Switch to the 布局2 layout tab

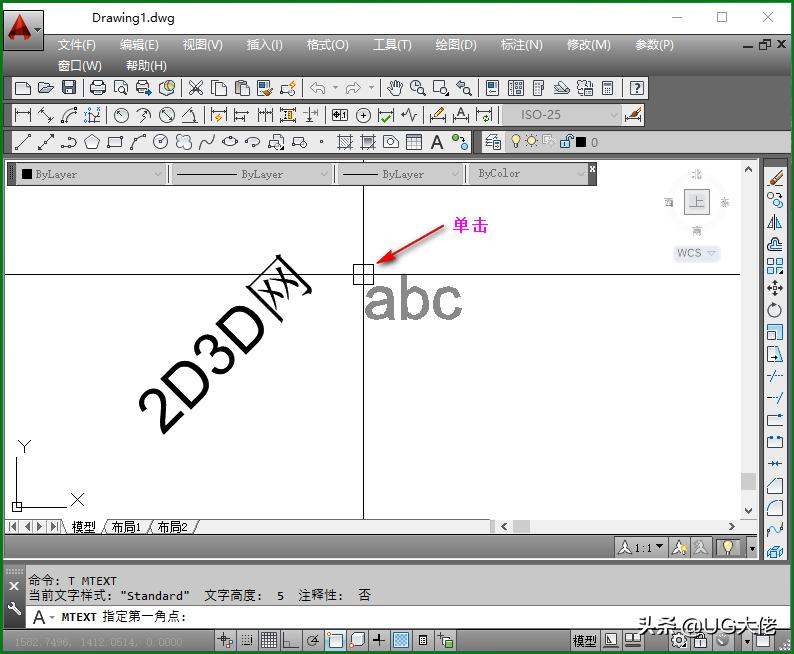point(172,527)
